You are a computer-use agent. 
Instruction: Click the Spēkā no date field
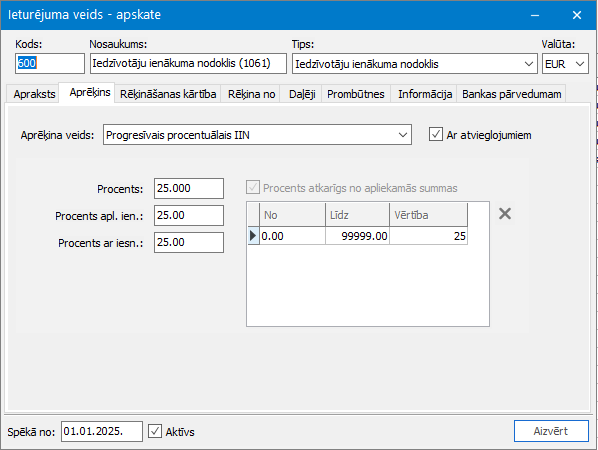102,431
